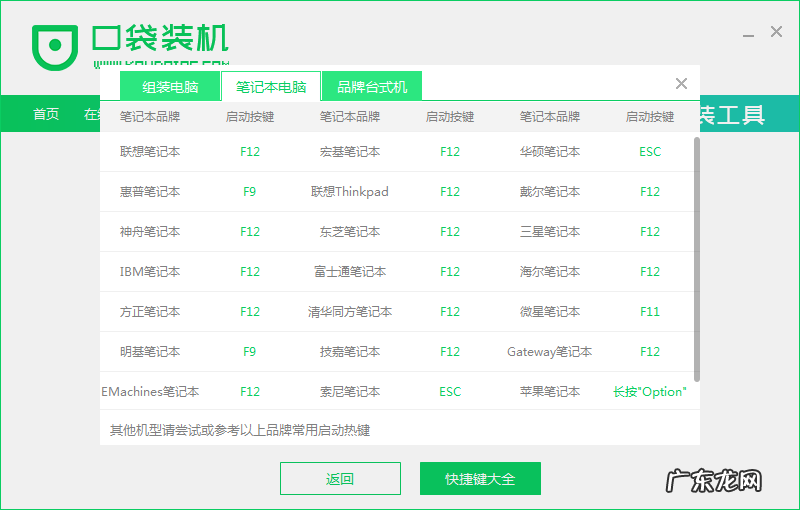
Task: Open 快捷键大全 button
Action: (480, 478)
